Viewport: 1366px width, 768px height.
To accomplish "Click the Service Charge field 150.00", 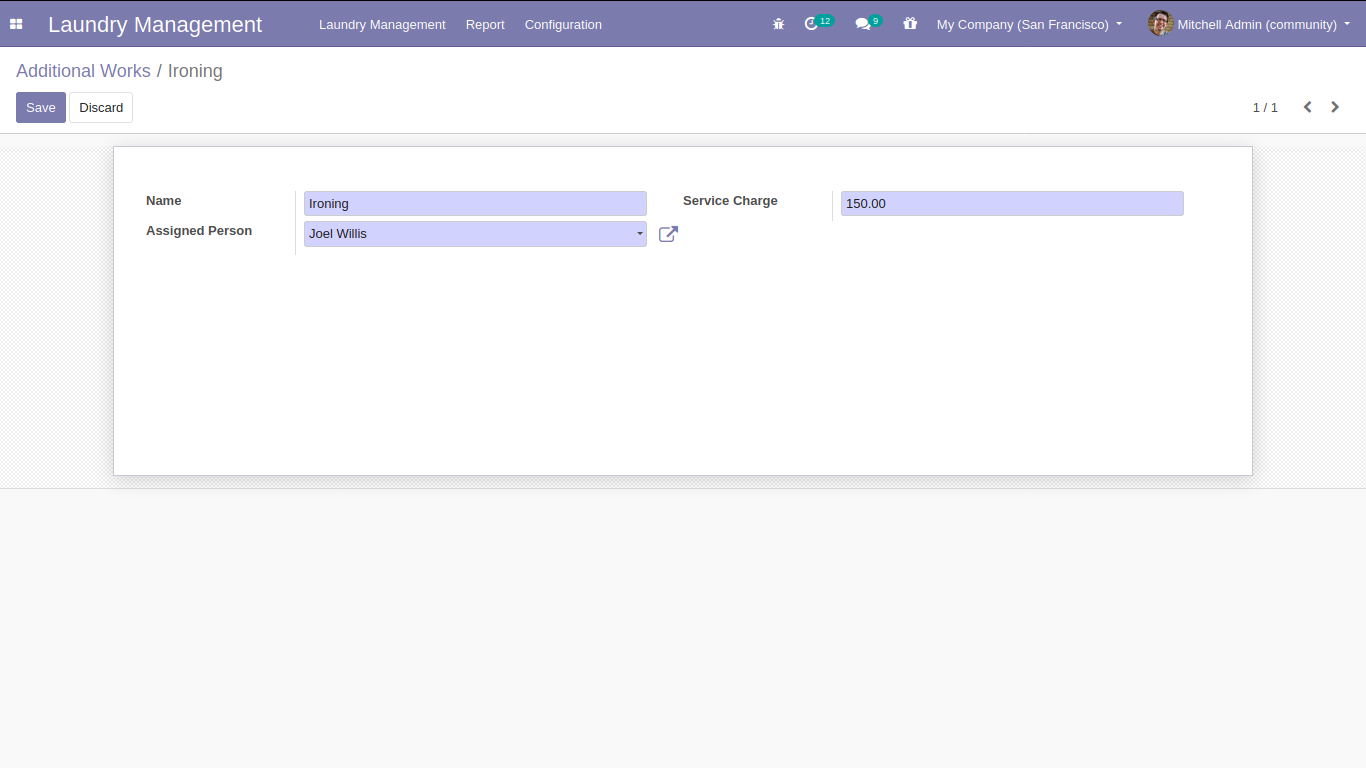I will [1012, 204].
